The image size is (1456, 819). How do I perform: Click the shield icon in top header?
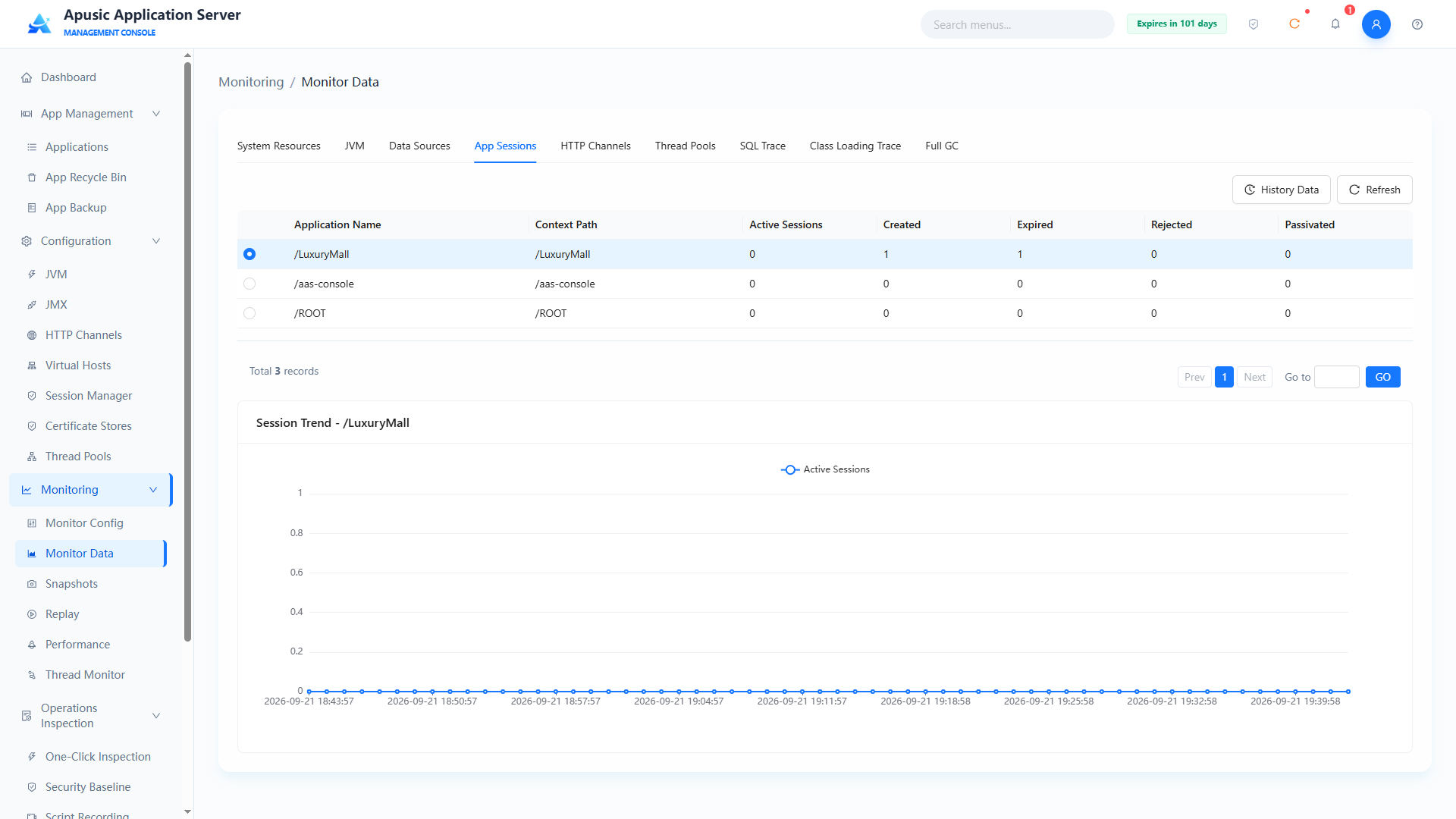(x=1254, y=24)
